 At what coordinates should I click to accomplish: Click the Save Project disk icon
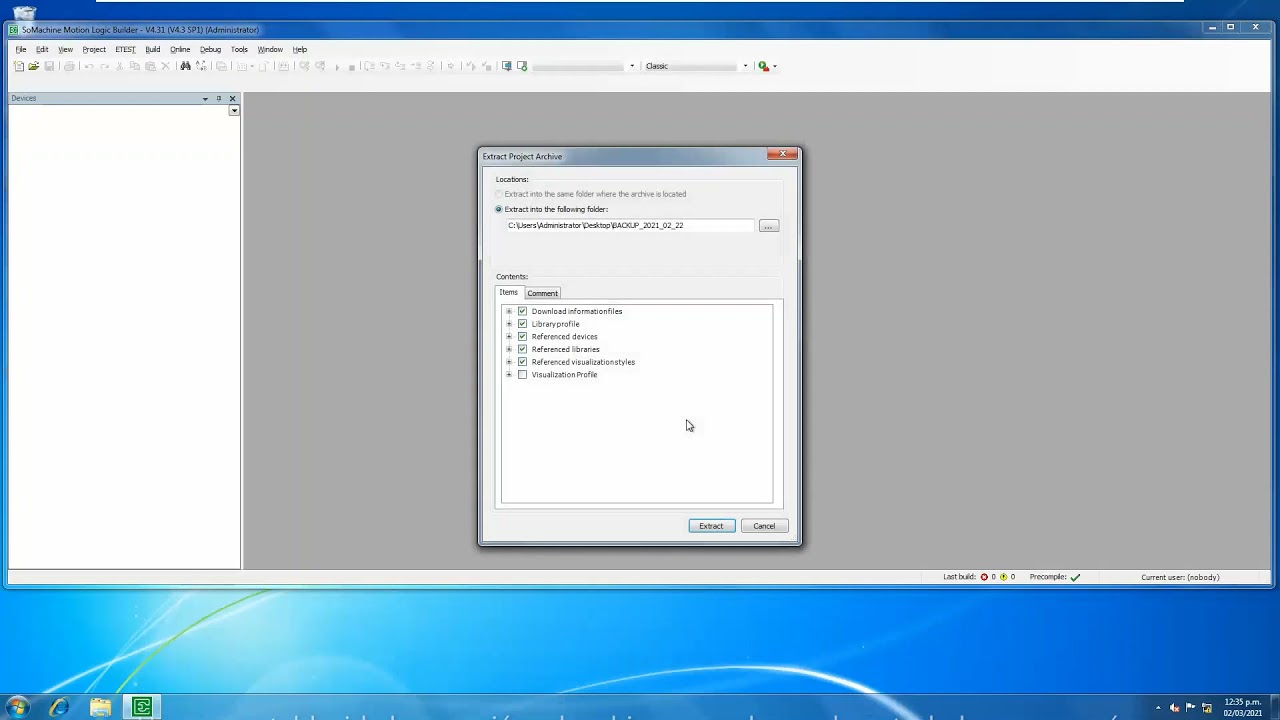49,66
